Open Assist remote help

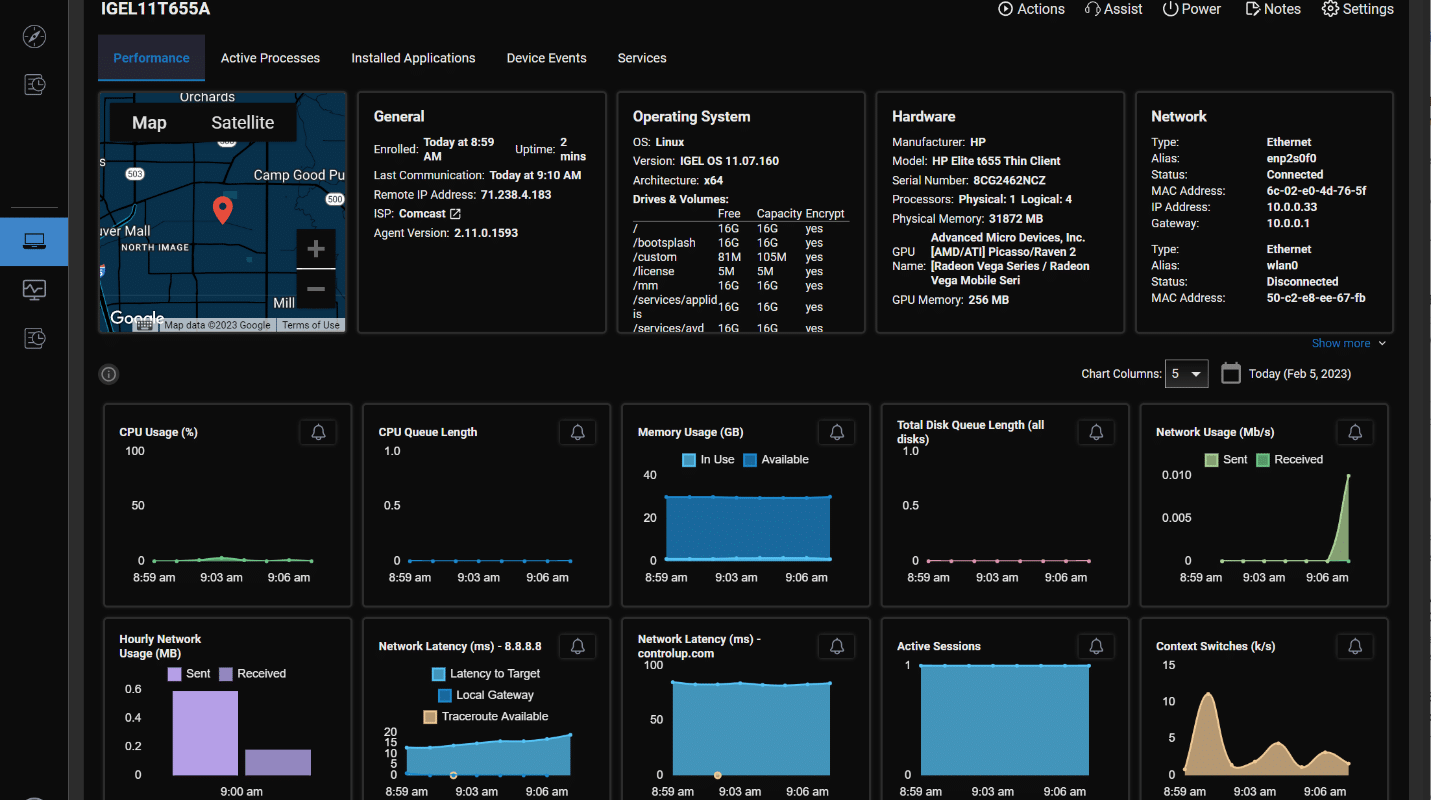[1113, 9]
